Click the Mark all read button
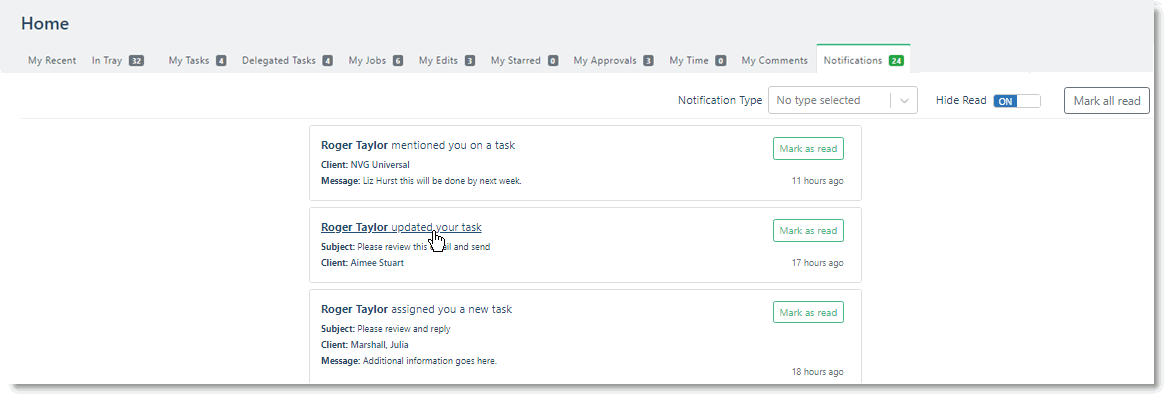Image resolution: width=1166 pixels, height=396 pixels. click(1107, 101)
